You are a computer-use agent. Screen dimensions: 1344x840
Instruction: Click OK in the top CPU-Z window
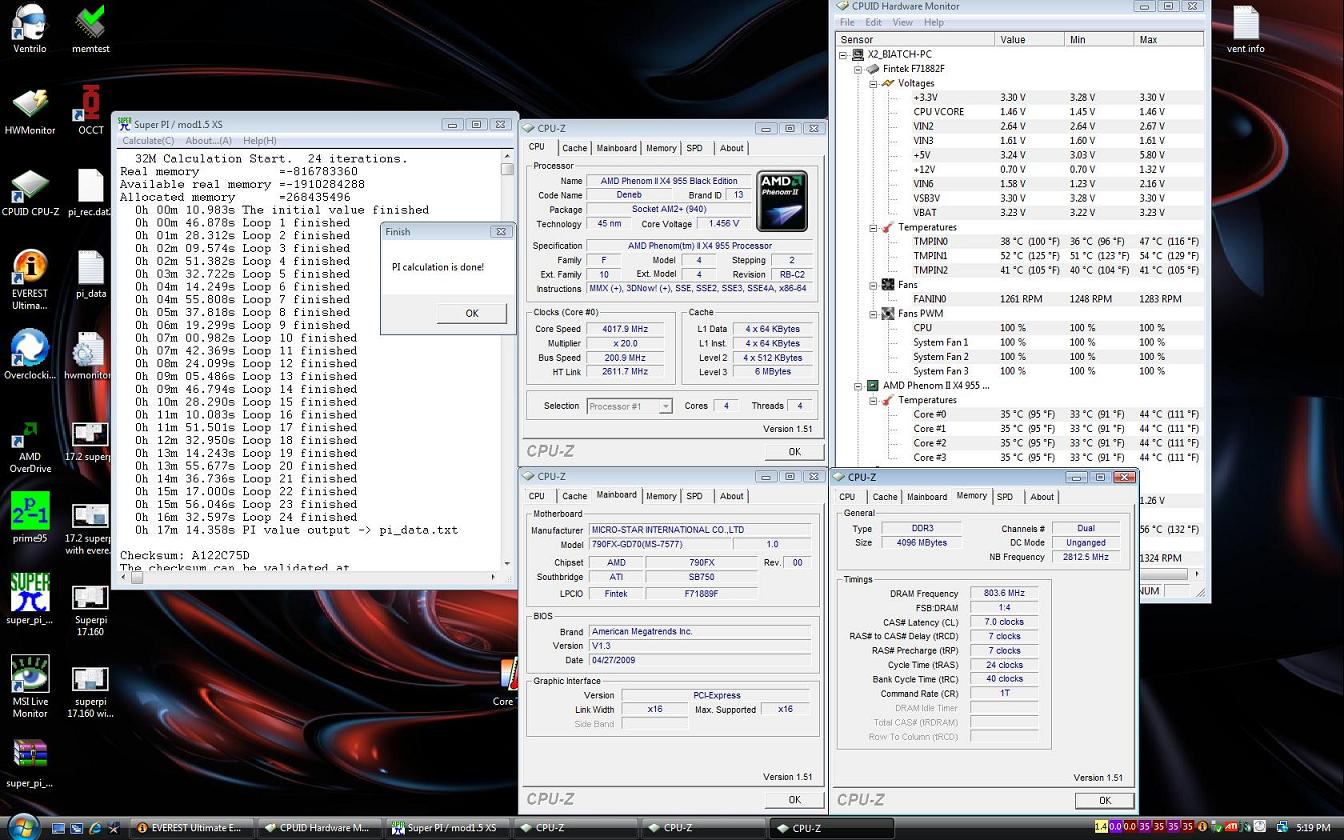794,452
